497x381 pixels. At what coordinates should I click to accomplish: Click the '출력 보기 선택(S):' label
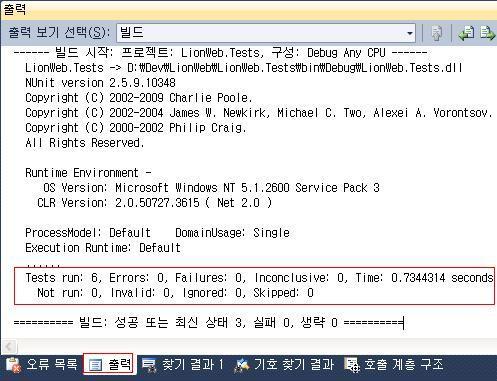click(x=59, y=33)
